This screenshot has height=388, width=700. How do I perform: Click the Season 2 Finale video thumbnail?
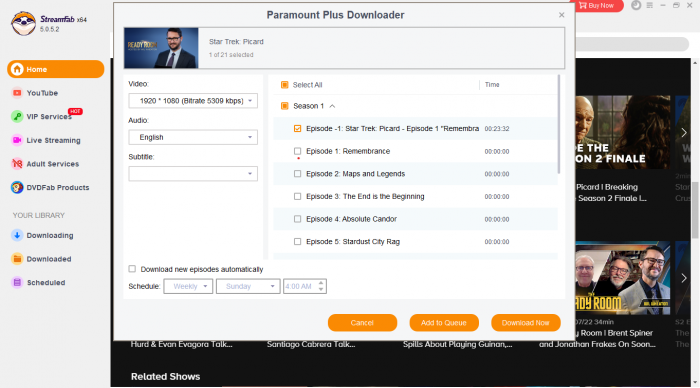(622, 132)
